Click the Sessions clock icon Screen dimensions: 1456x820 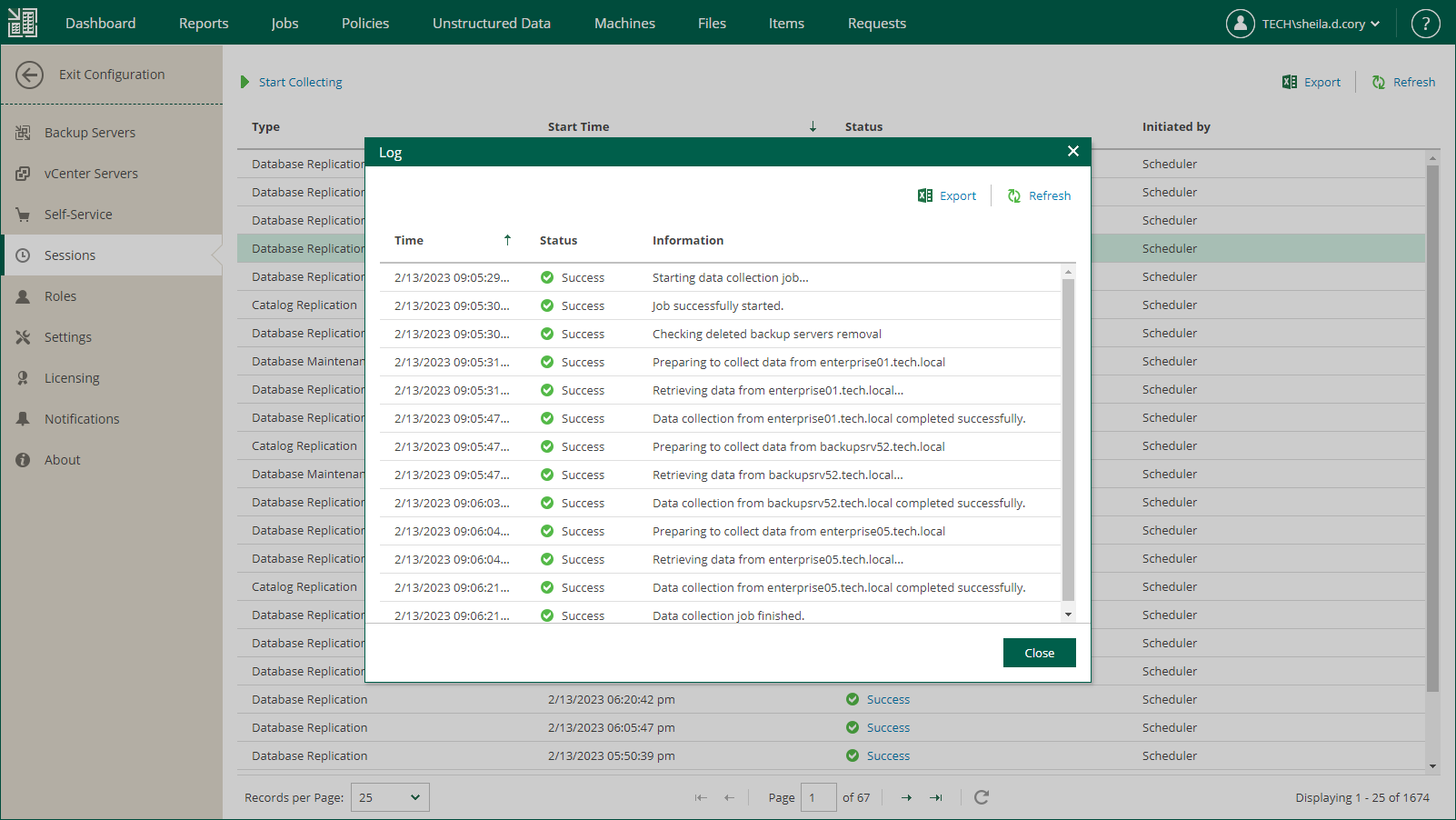pyautogui.click(x=23, y=255)
